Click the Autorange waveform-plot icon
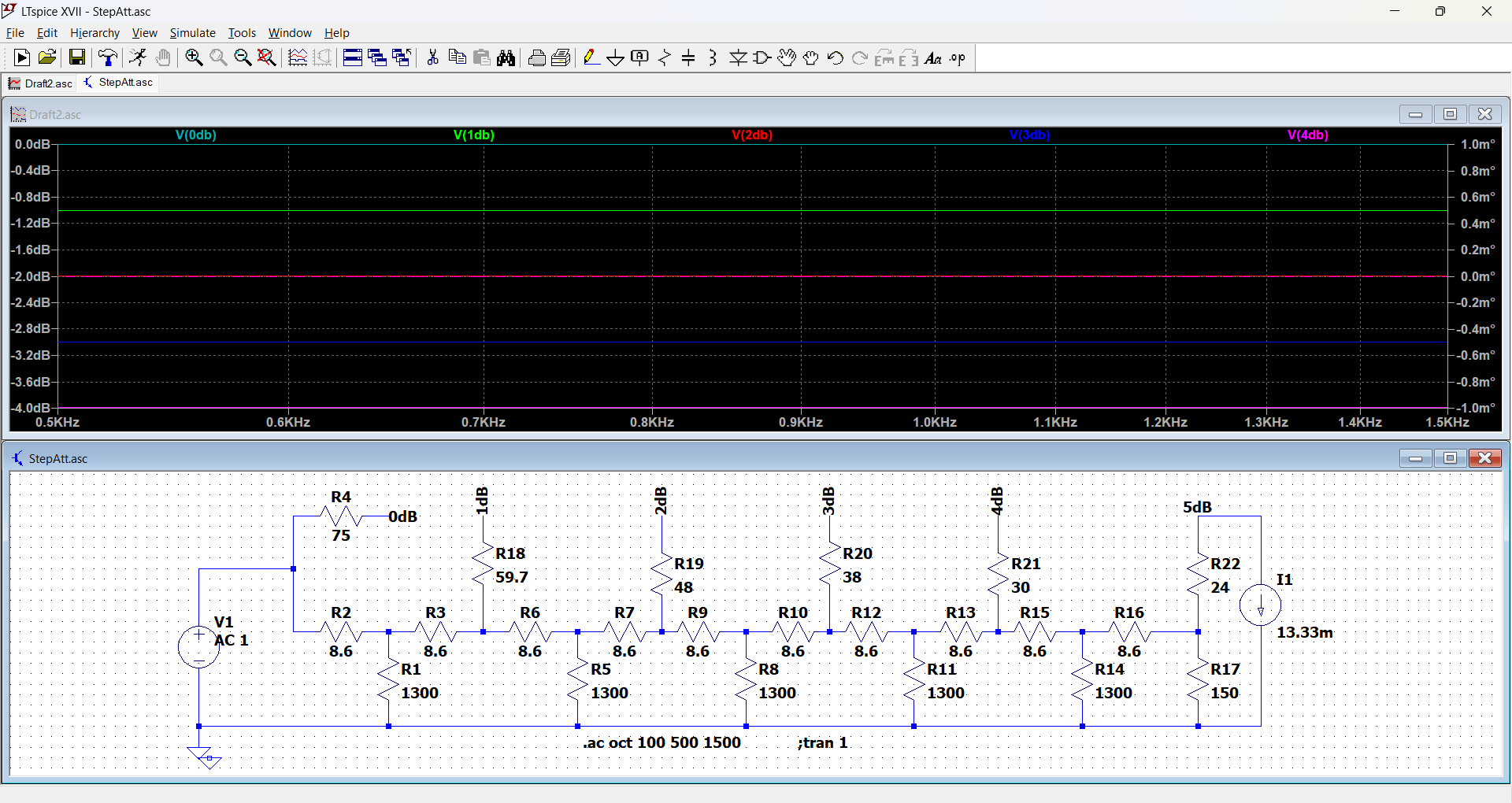This screenshot has width=1512, height=803. tap(298, 57)
